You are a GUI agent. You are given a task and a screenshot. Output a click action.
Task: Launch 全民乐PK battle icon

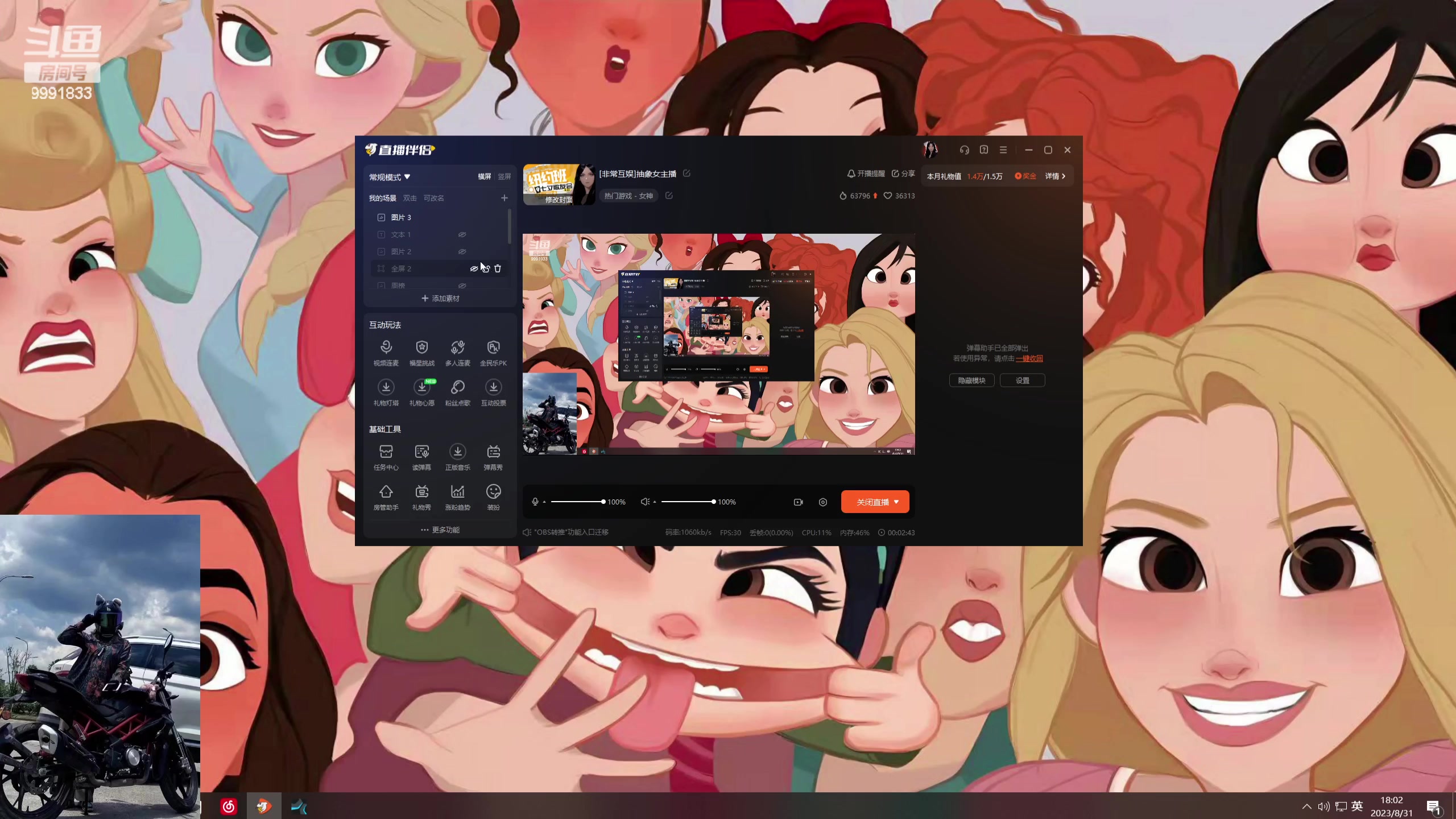click(493, 353)
